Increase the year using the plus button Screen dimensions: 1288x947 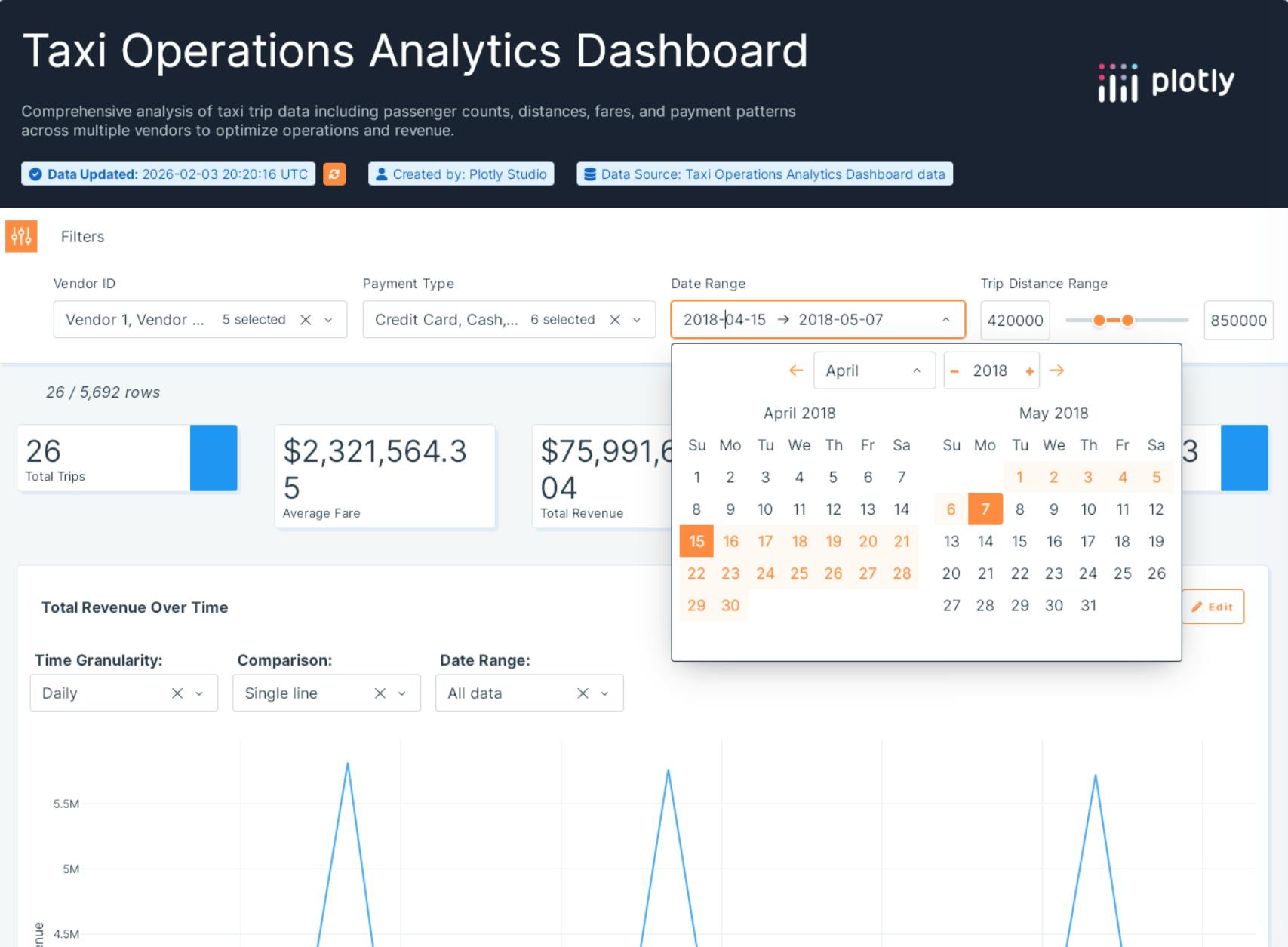coord(1030,370)
